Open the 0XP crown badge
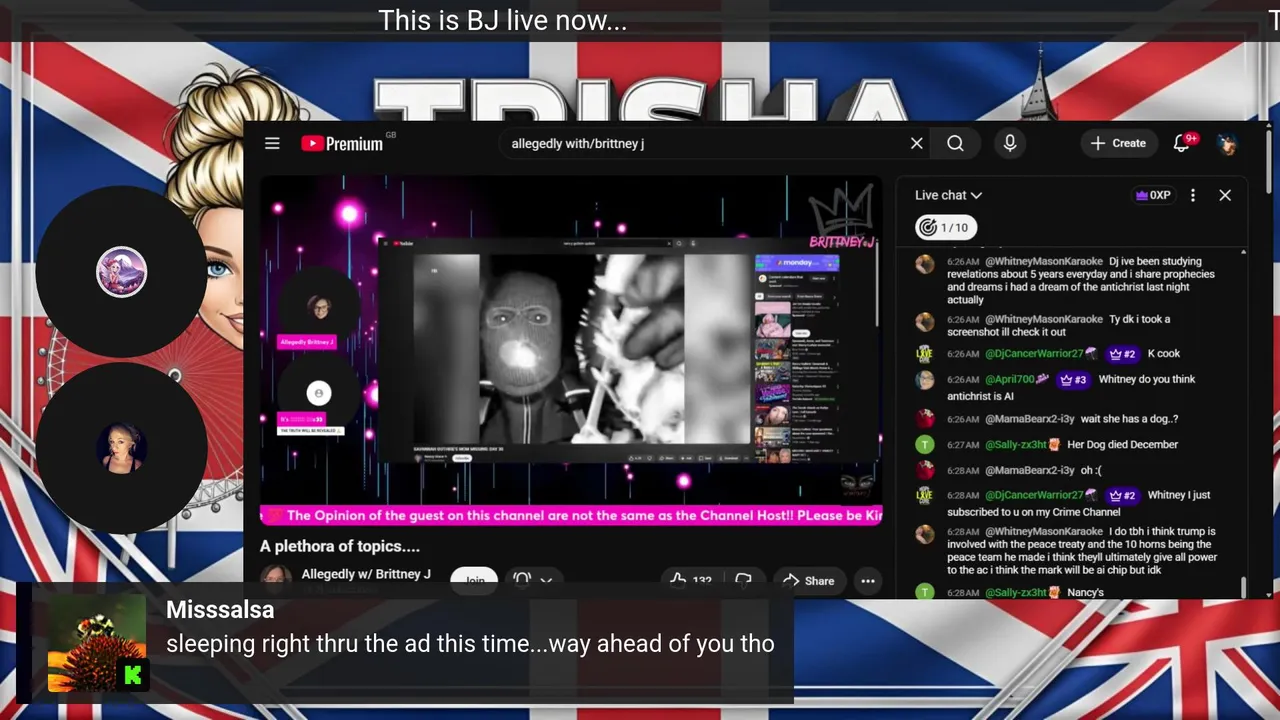 [x=1152, y=195]
